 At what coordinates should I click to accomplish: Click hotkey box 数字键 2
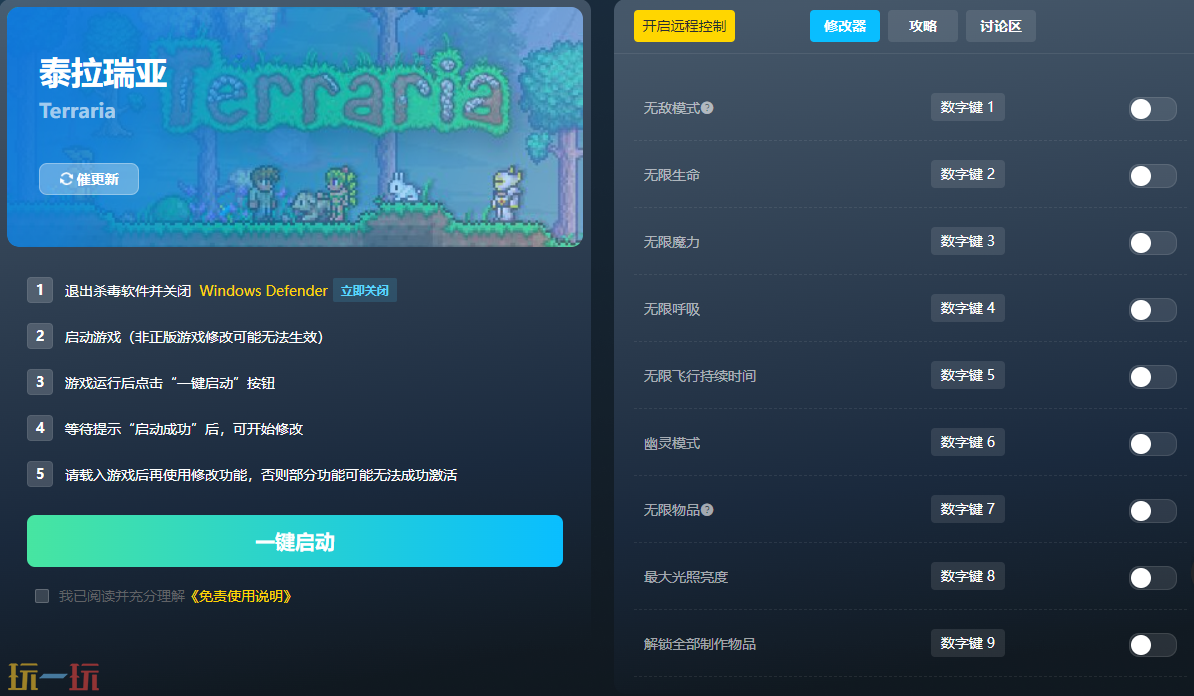click(x=967, y=174)
